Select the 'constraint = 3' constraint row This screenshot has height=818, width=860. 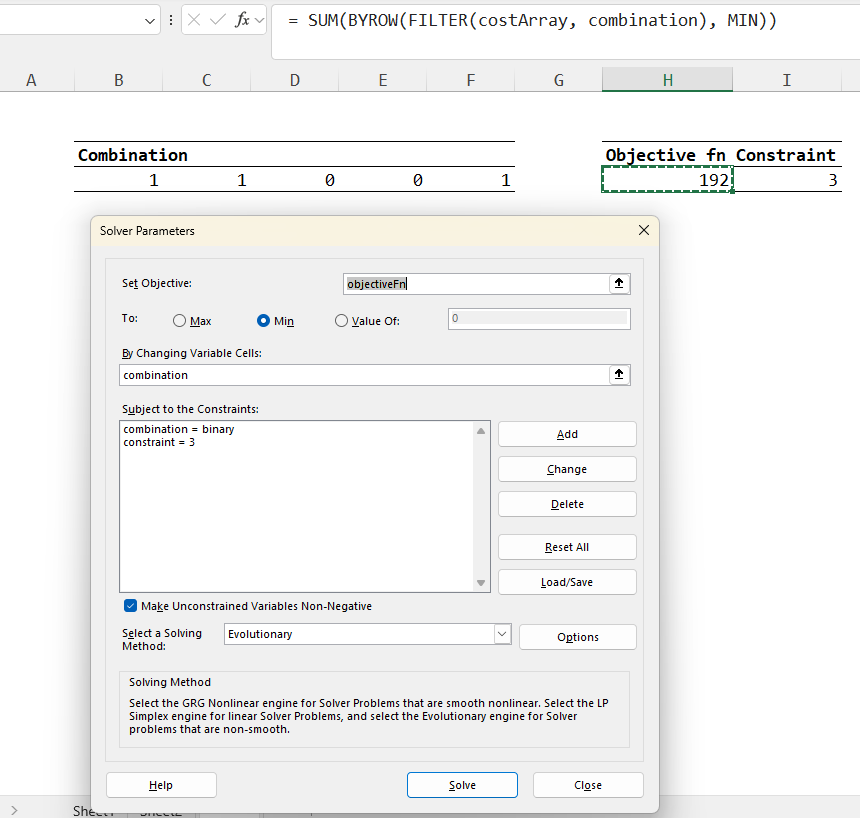(159, 442)
